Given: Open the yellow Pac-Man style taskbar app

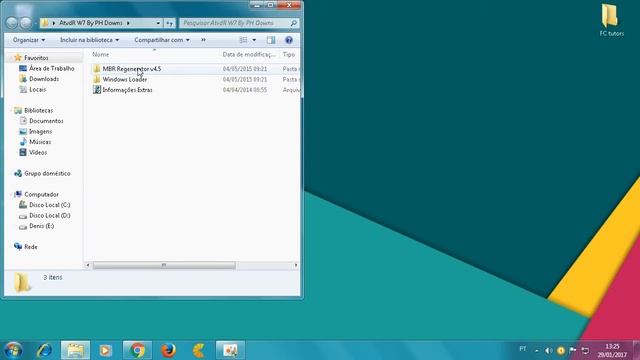Looking at the screenshot, I should [x=199, y=350].
